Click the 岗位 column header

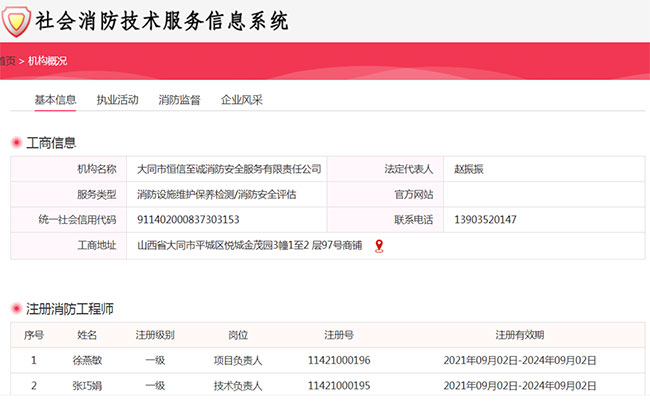[x=238, y=335]
